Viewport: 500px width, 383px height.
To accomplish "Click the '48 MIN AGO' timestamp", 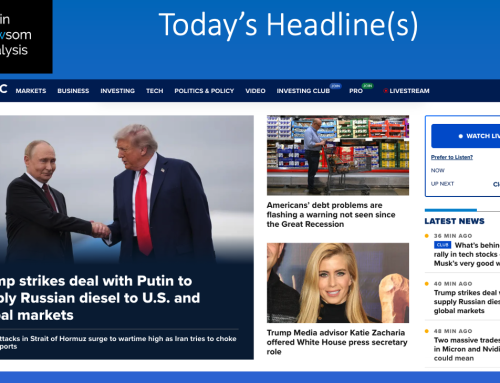I will (453, 331).
